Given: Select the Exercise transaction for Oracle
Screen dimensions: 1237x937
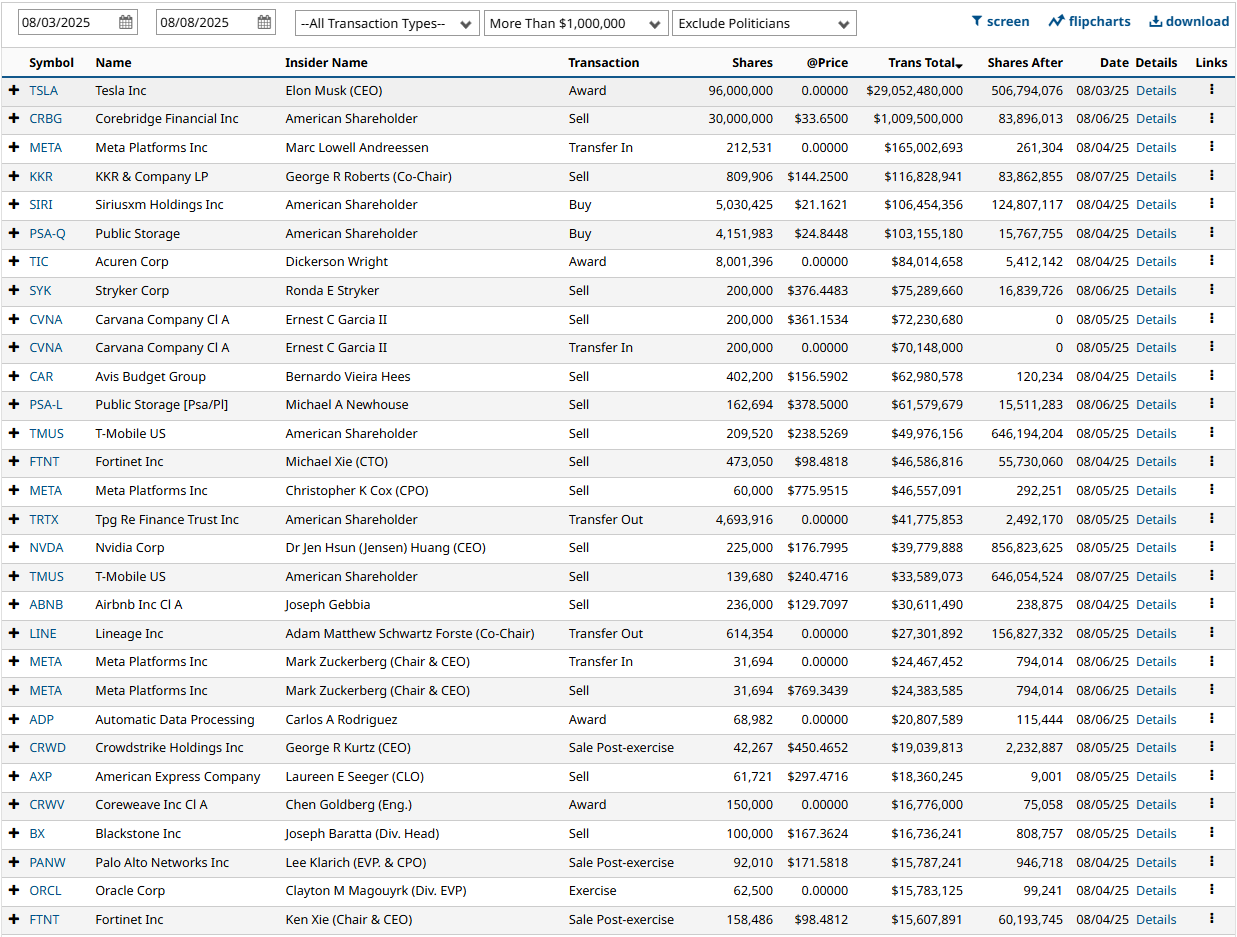Looking at the screenshot, I should [x=590, y=890].
